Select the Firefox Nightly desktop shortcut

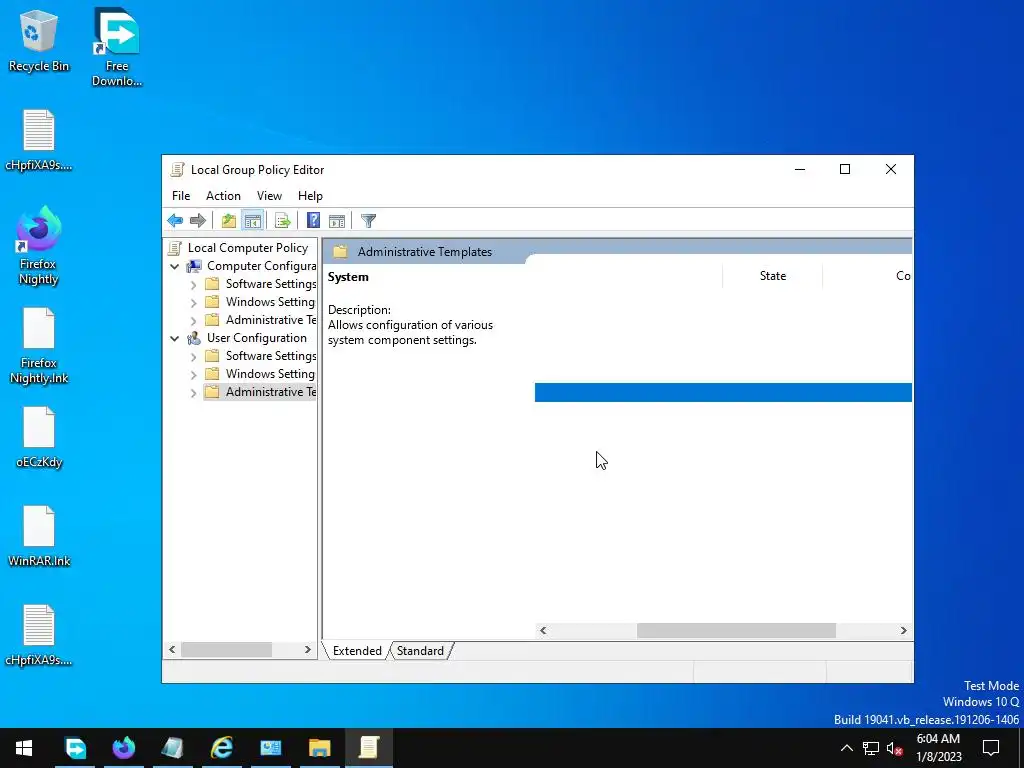click(39, 246)
